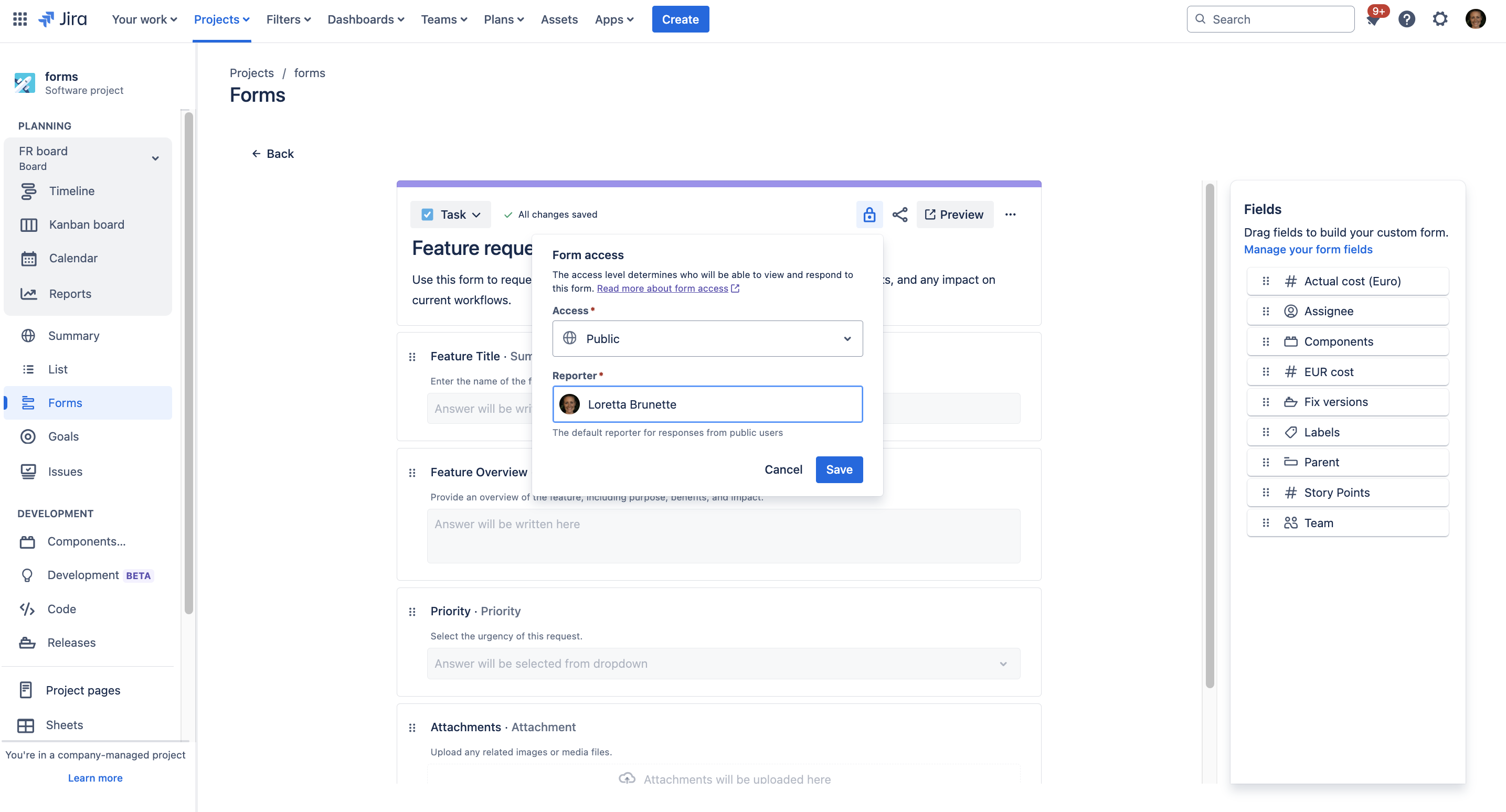The width and height of the screenshot is (1506, 812).
Task: Expand the Task issue type dropdown
Action: (x=478, y=214)
